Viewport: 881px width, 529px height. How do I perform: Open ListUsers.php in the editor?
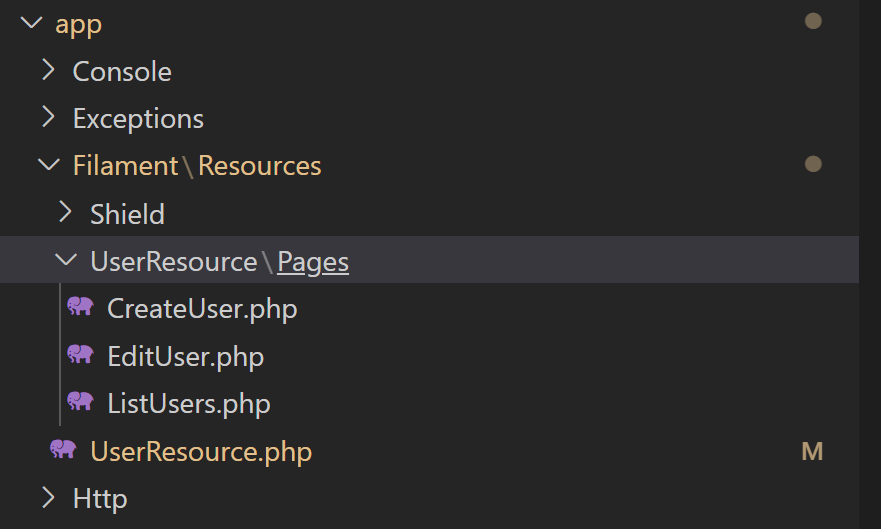pos(189,403)
